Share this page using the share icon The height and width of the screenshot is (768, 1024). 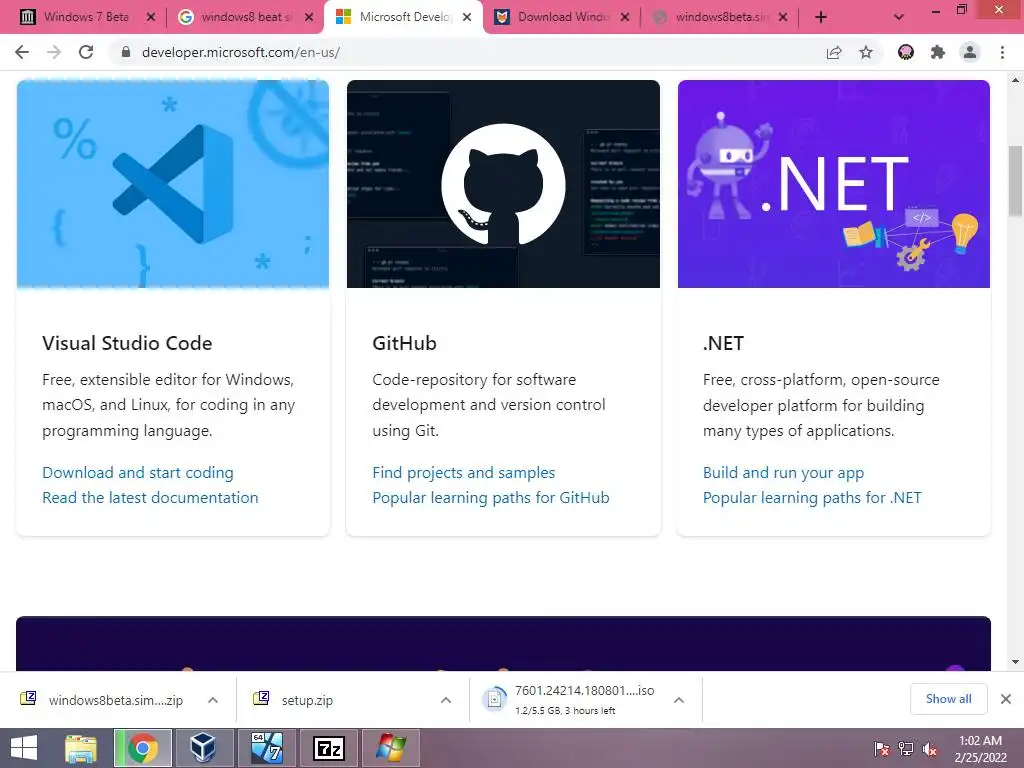point(834,52)
